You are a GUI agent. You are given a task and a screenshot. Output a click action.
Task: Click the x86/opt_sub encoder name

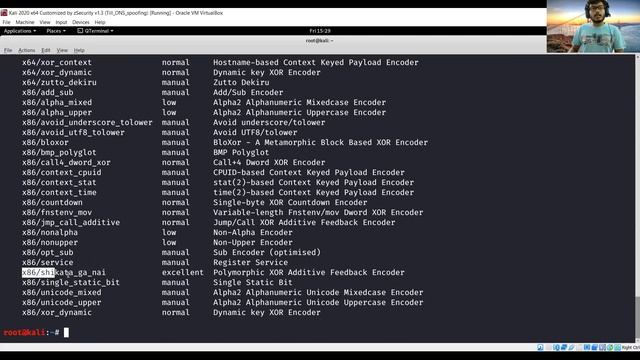coord(48,252)
